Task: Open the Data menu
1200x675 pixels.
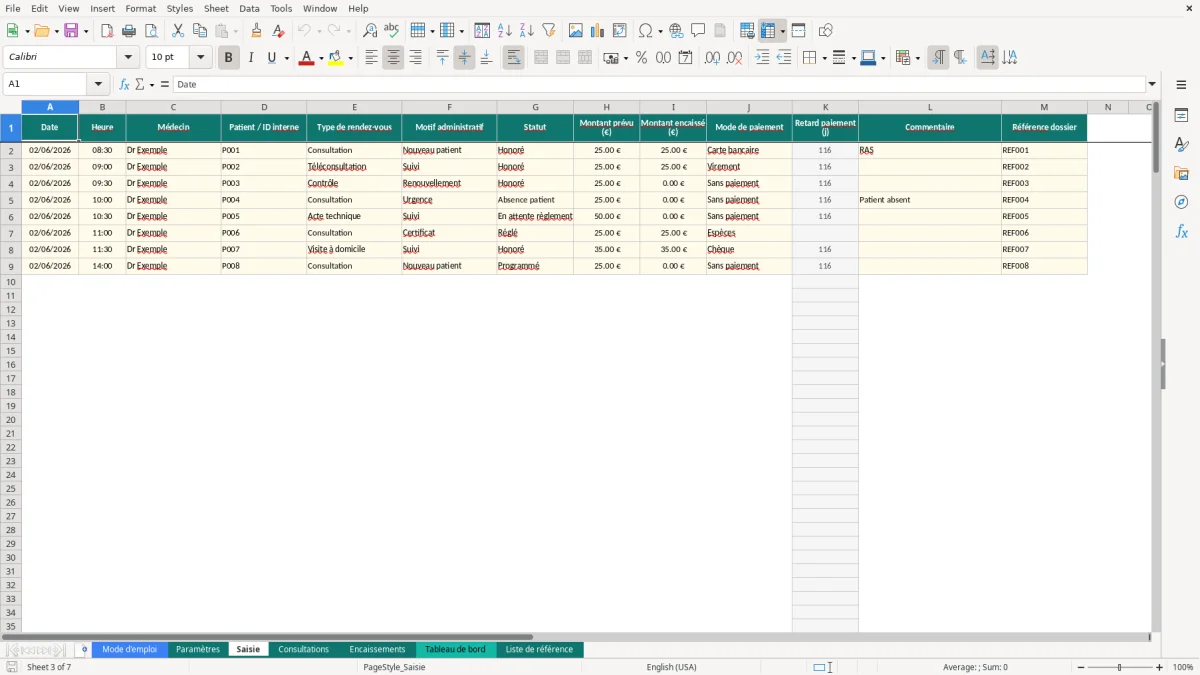Action: point(249,8)
